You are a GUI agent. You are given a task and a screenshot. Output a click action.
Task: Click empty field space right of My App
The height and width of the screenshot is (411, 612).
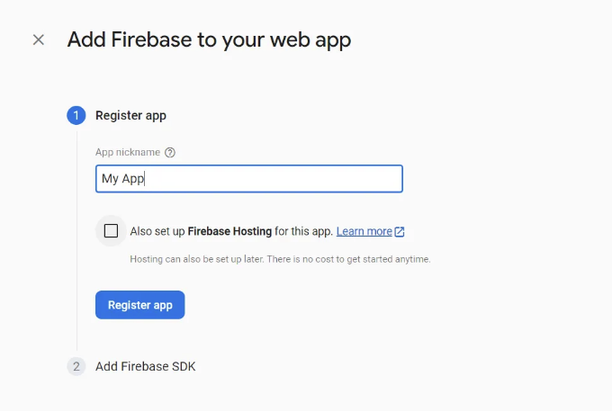[x=273, y=179]
